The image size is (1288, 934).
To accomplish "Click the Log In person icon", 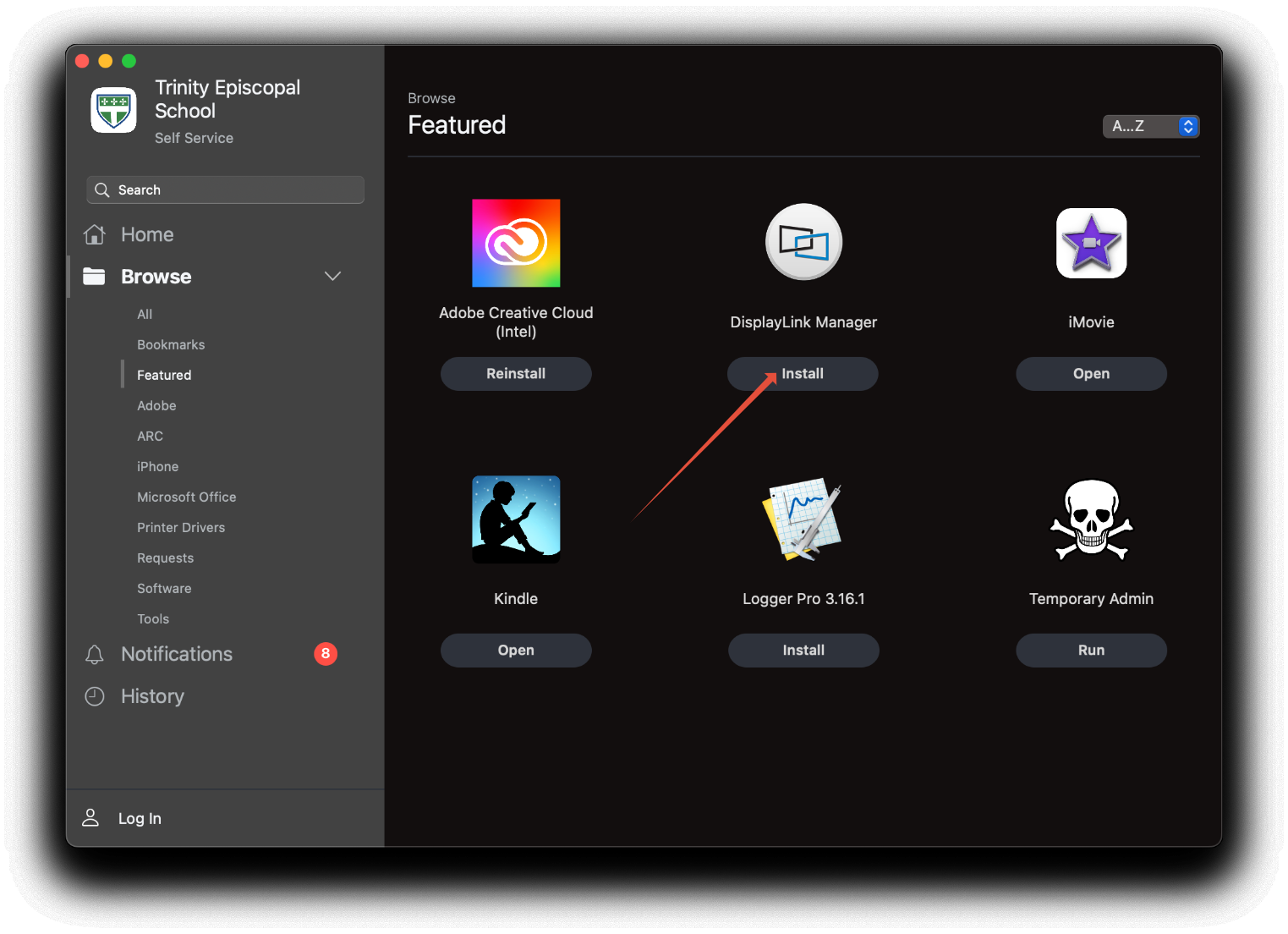I will (90, 817).
